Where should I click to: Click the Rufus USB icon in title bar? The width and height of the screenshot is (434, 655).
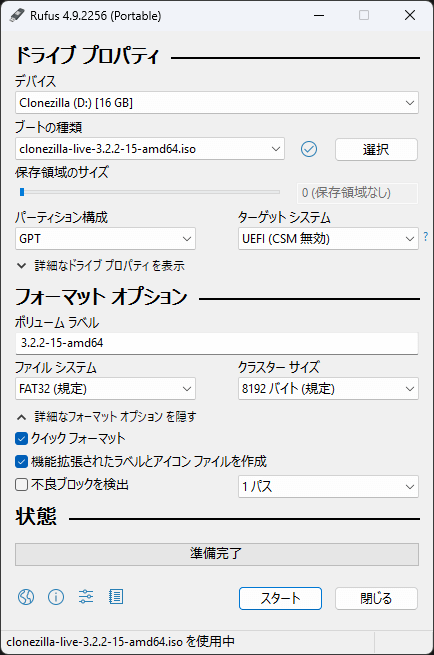tap(17, 15)
